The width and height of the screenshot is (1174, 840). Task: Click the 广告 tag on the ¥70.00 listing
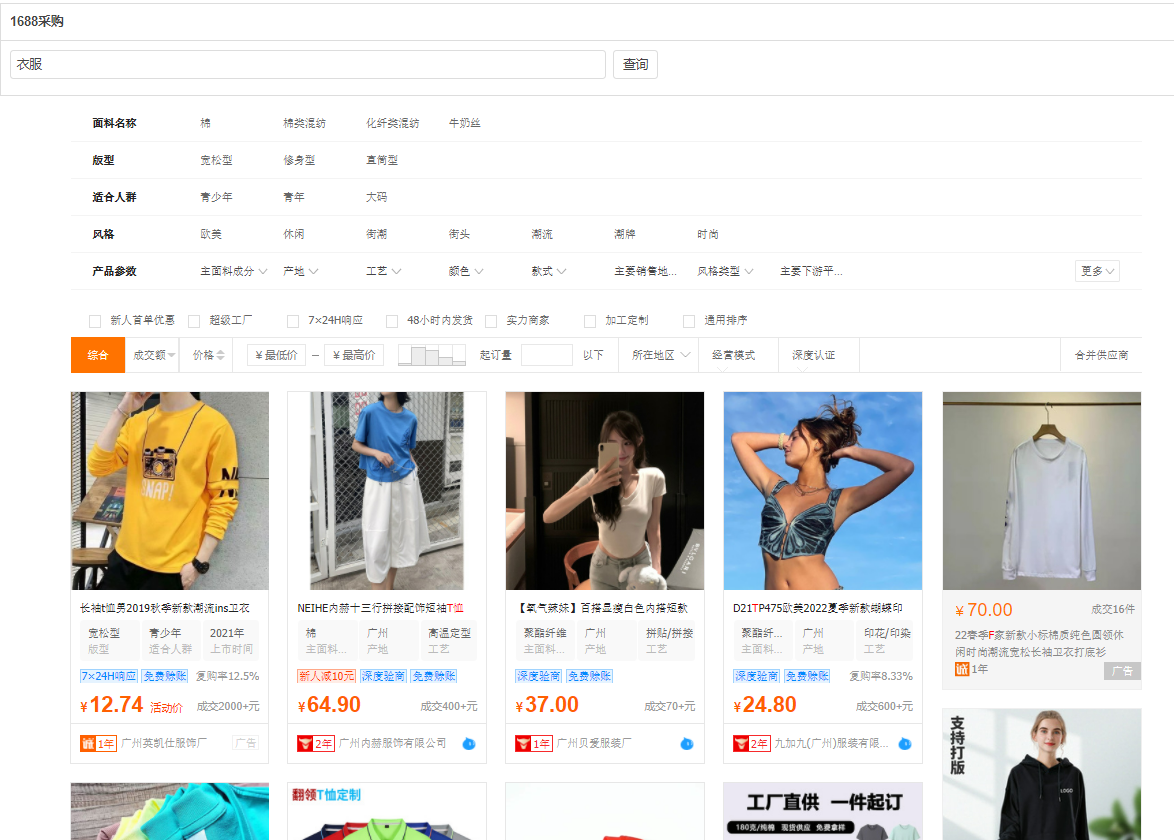(x=1122, y=671)
